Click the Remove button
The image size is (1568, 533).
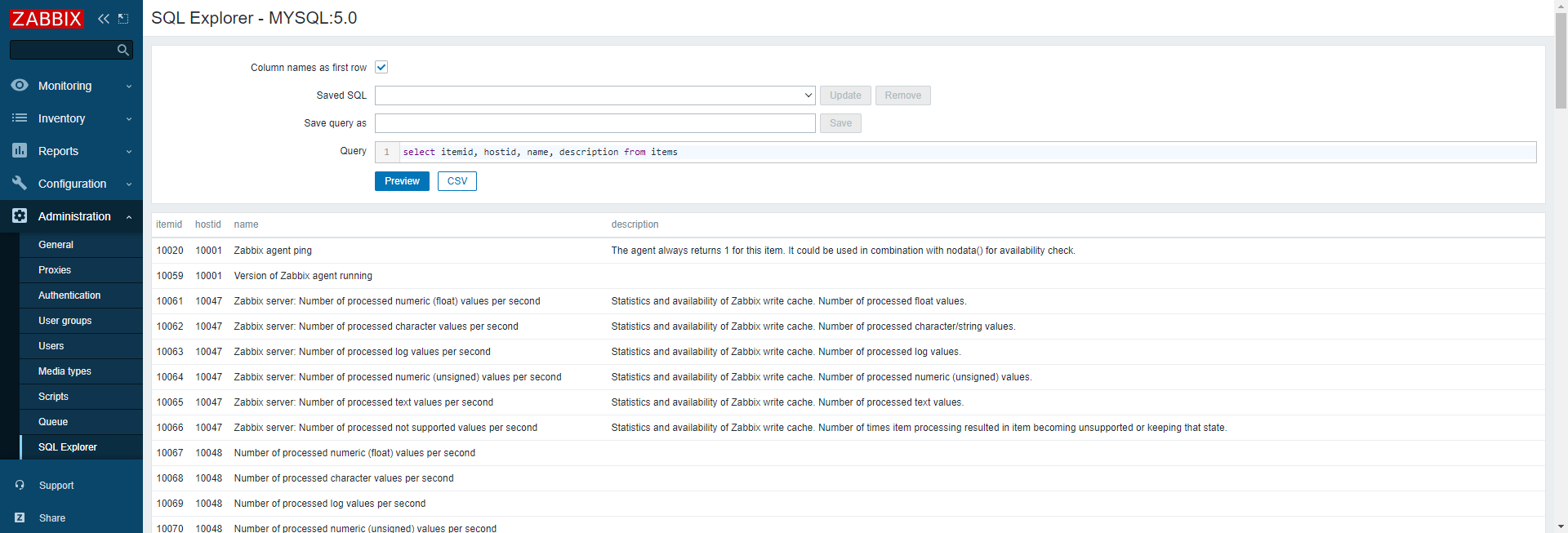click(902, 95)
